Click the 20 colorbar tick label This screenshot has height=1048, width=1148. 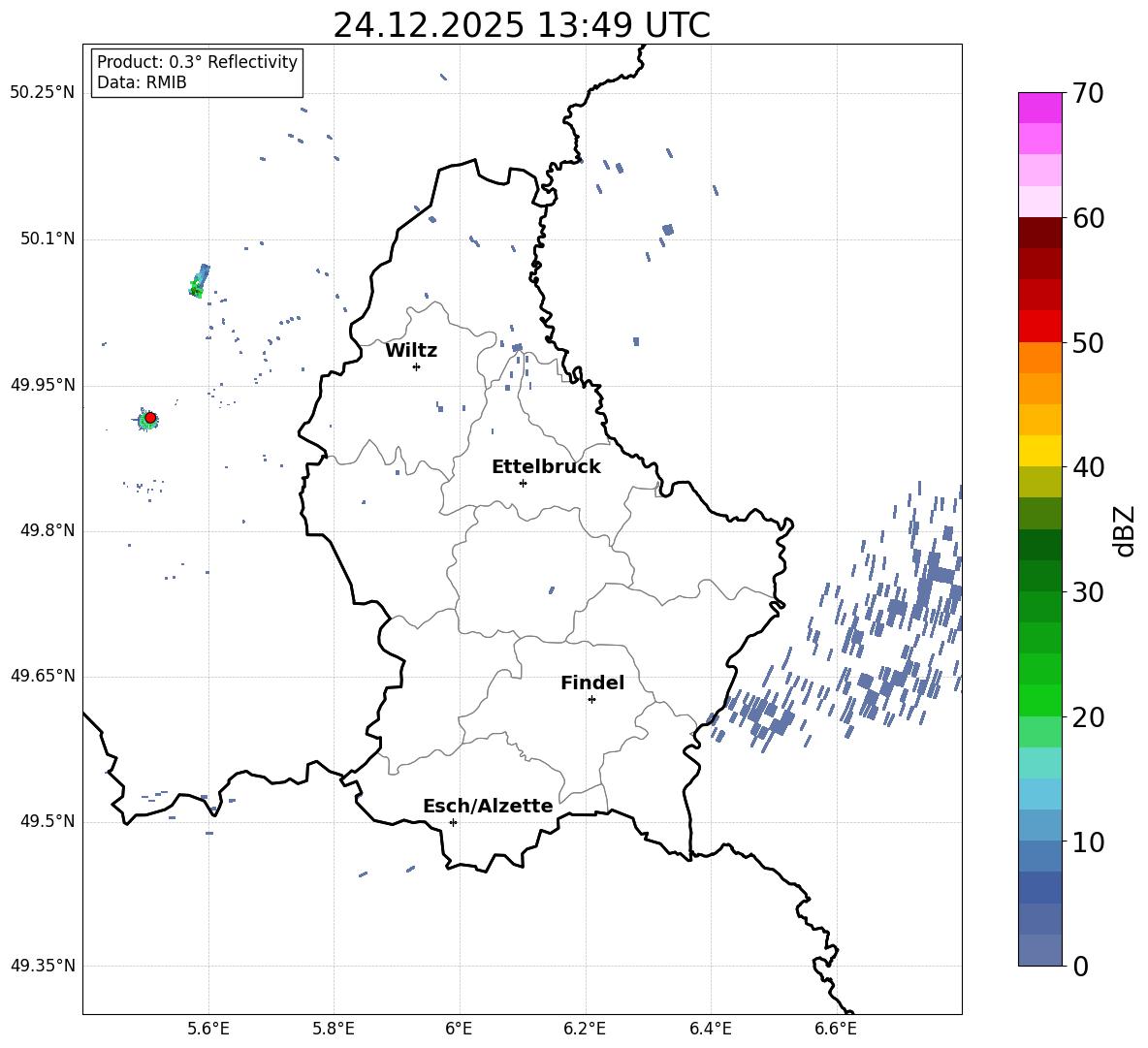(1089, 717)
